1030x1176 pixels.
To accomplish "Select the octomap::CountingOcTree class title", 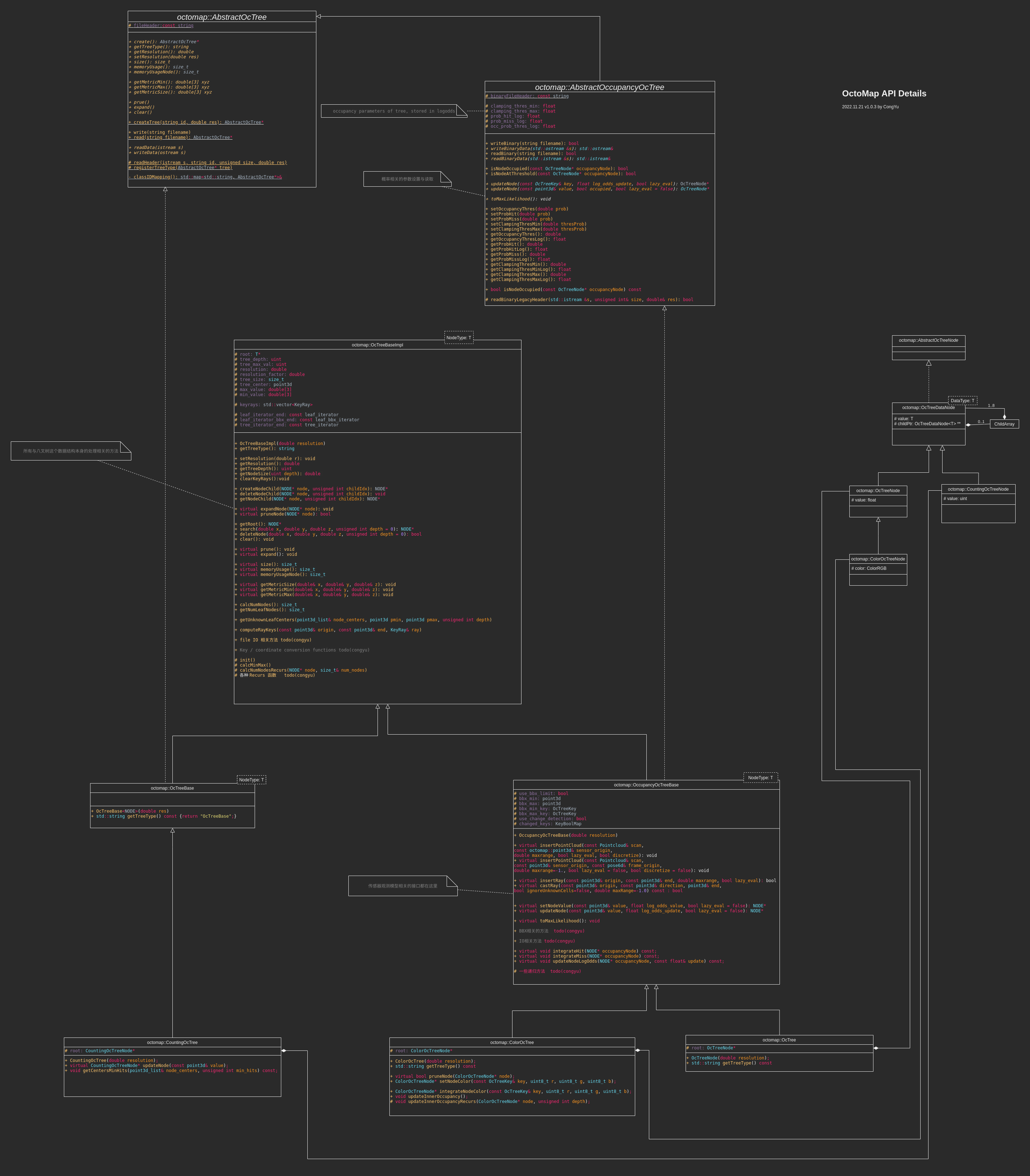I will coord(172,1042).
